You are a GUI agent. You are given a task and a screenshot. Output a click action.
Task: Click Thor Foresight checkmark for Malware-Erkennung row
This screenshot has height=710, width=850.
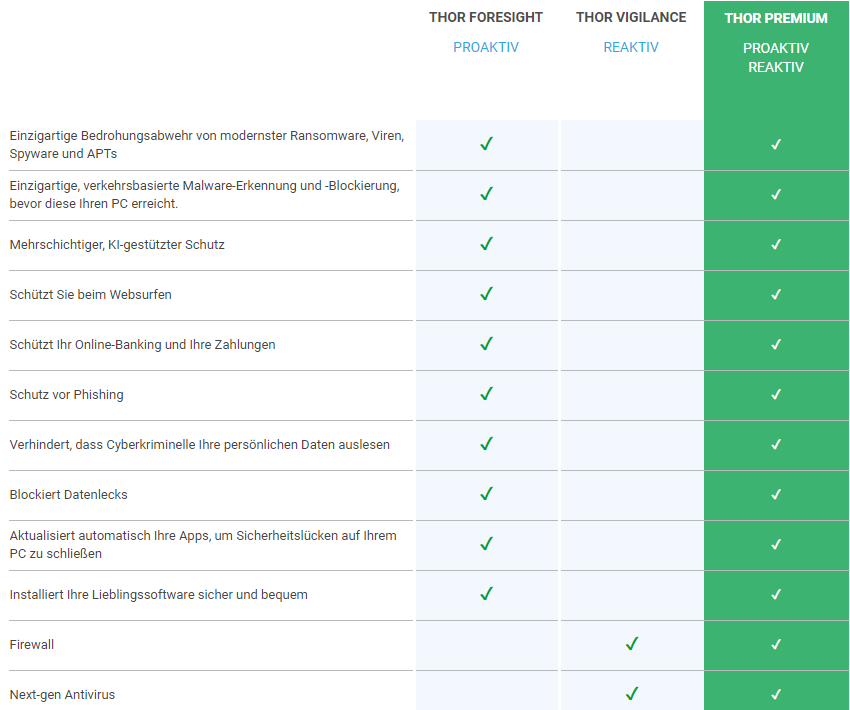486,193
